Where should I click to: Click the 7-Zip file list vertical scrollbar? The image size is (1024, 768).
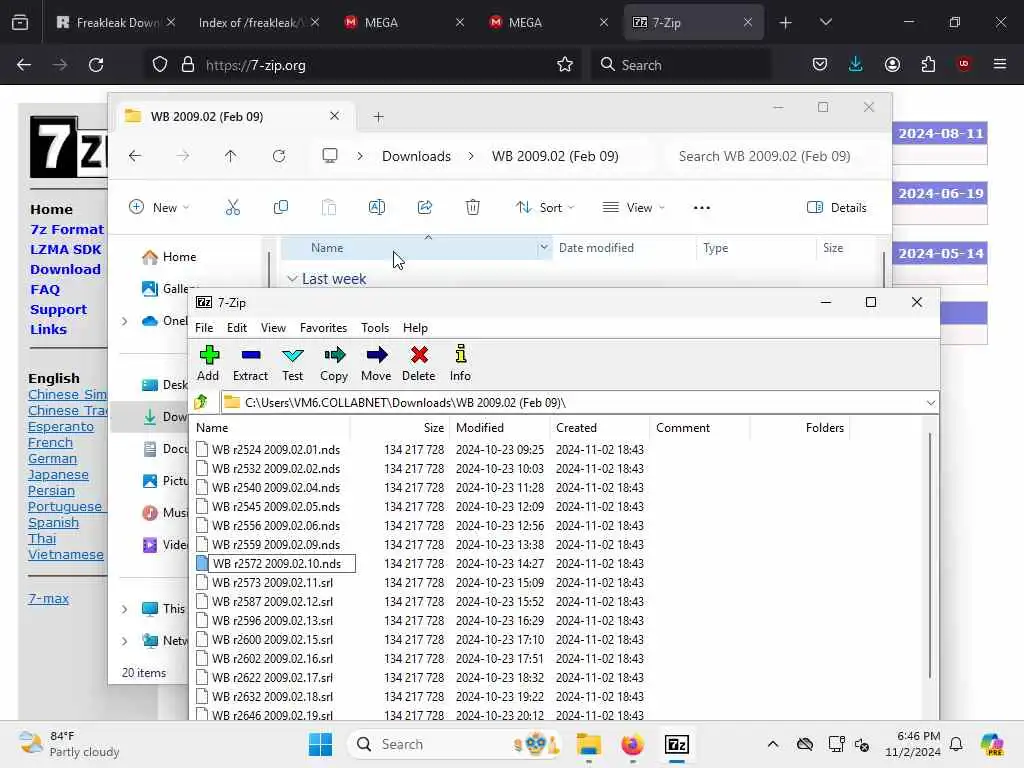930,555
